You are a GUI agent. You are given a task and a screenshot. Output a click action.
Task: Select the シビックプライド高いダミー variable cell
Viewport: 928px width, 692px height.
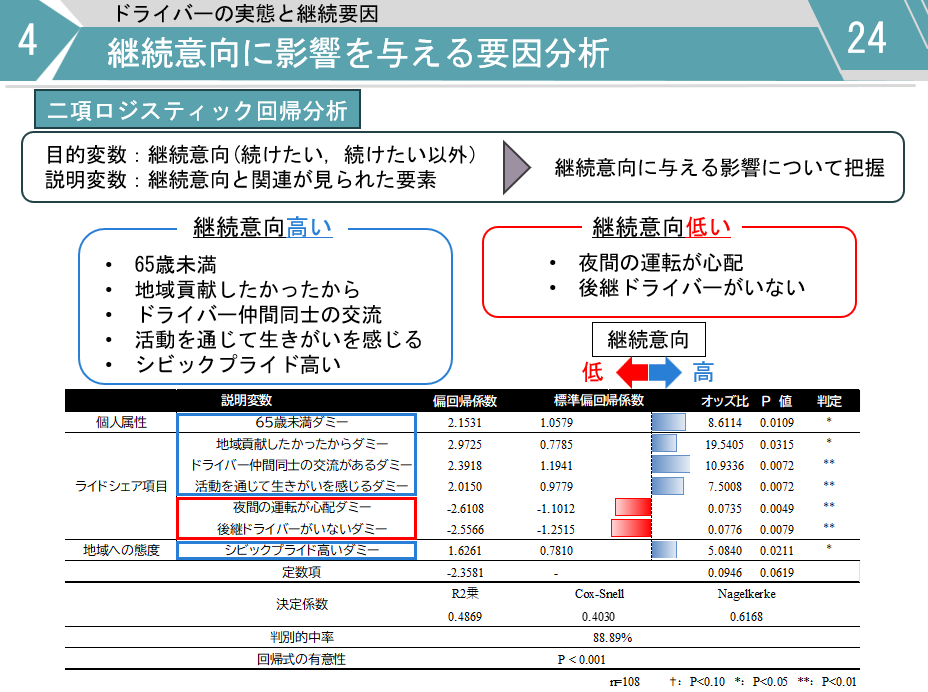296,550
